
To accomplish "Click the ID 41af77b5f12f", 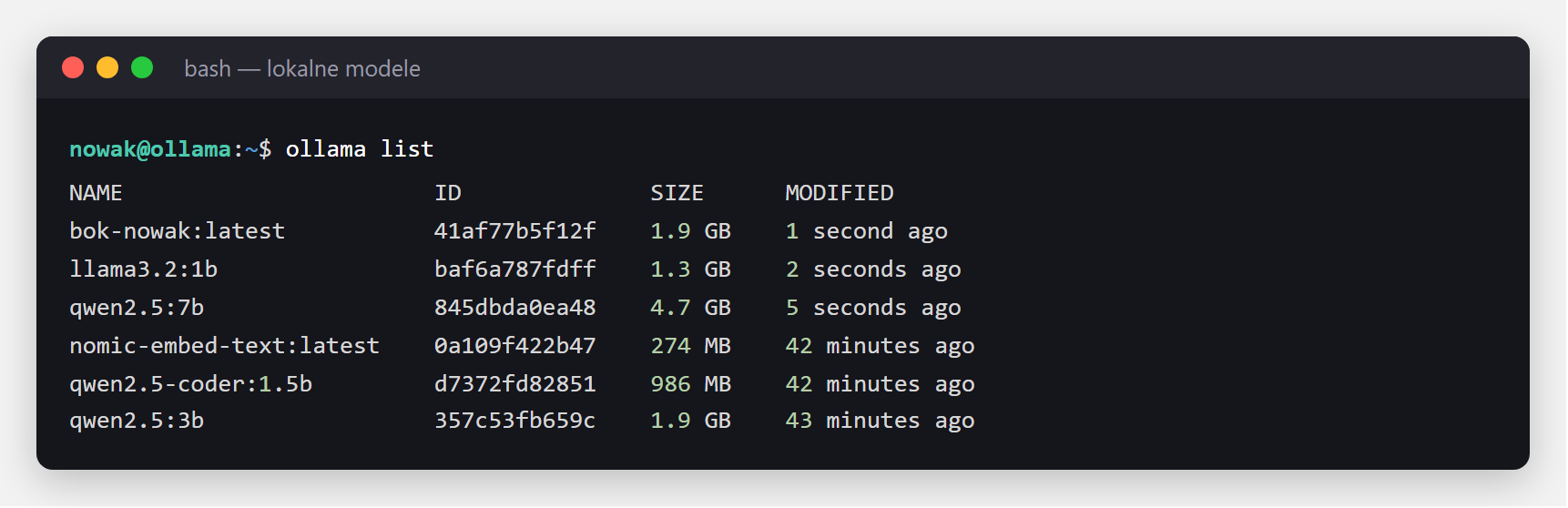I will coord(515,231).
